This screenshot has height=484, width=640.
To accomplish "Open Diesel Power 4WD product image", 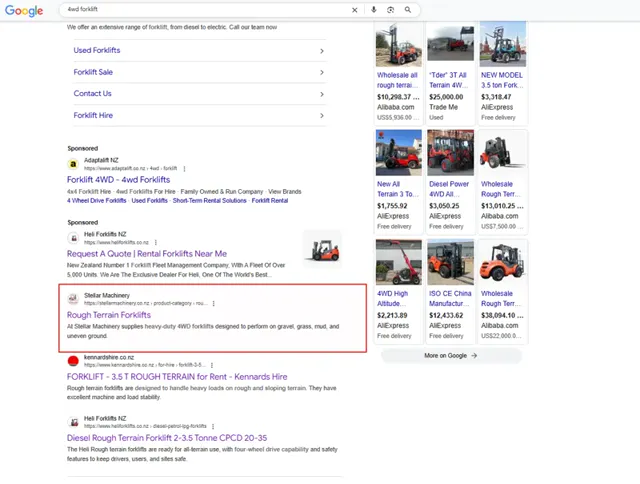I will tap(451, 153).
